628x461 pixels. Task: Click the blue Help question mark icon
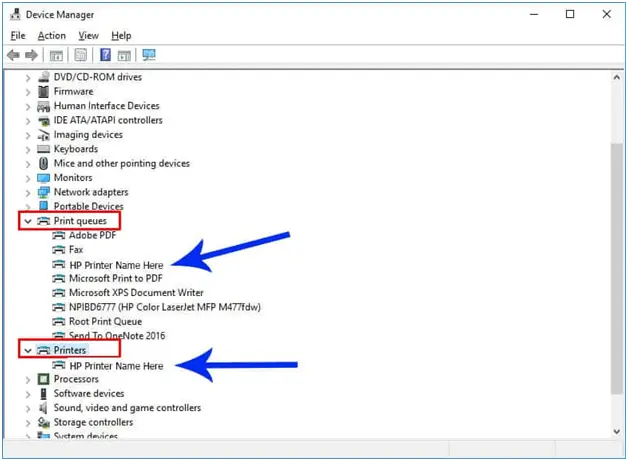point(104,55)
